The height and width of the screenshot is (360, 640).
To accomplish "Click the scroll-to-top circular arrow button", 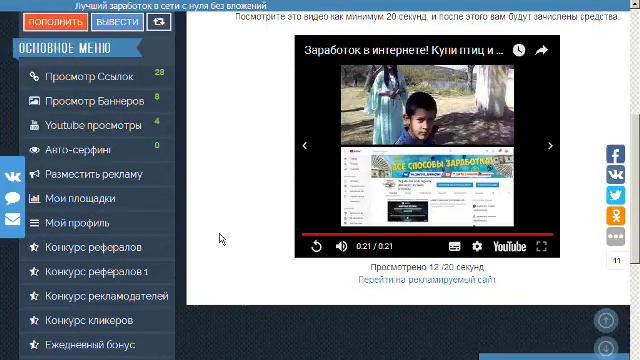I will click(x=606, y=320).
